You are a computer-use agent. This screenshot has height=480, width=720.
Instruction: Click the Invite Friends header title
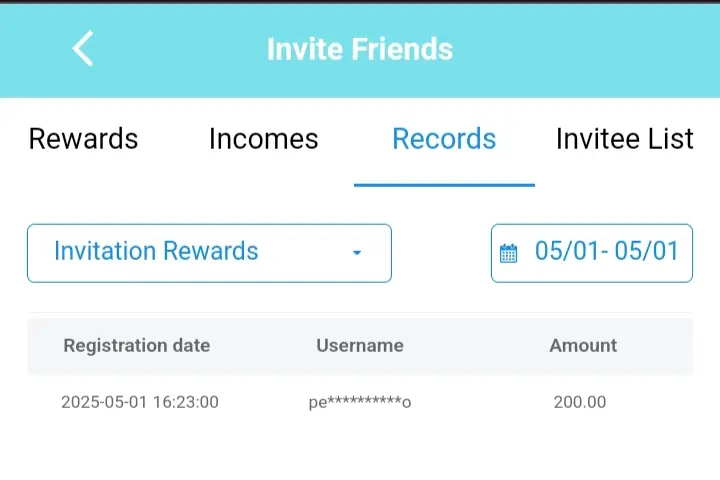(360, 49)
